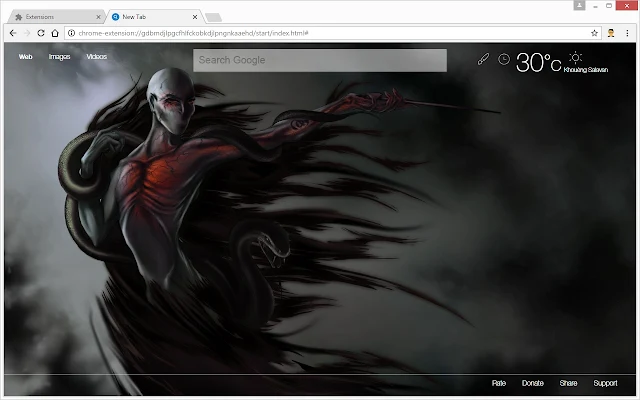Click the Khoueng Salavan location label
The height and width of the screenshot is (400, 640).
(x=586, y=70)
